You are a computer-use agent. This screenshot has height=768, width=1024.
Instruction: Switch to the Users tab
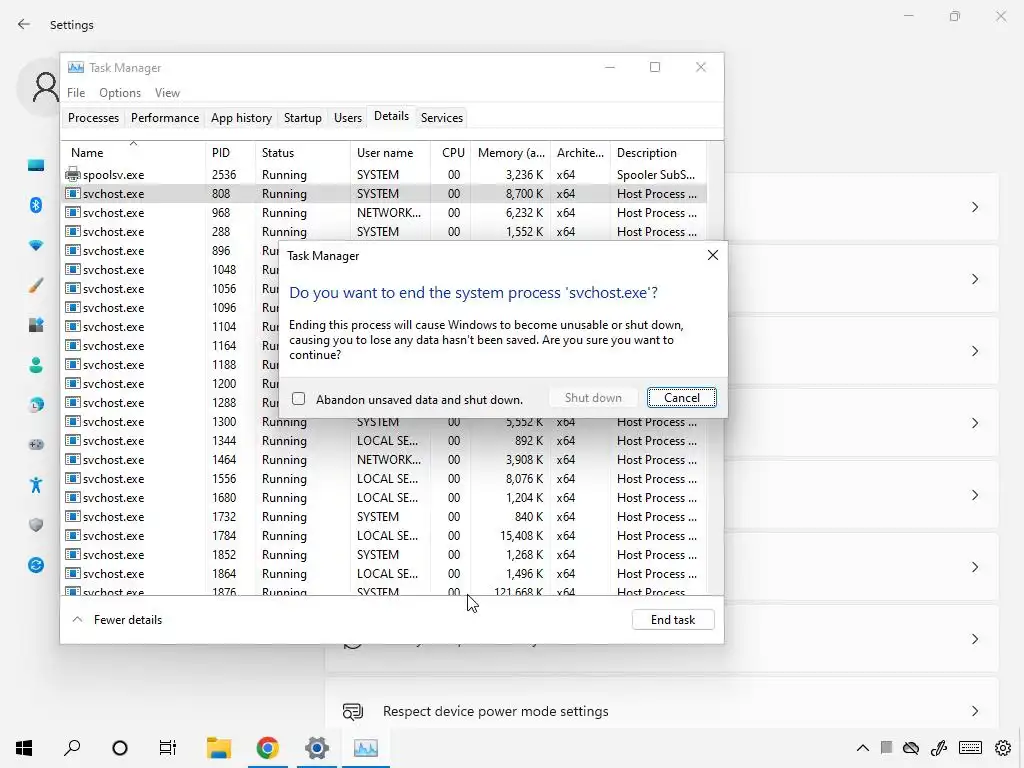click(x=347, y=118)
